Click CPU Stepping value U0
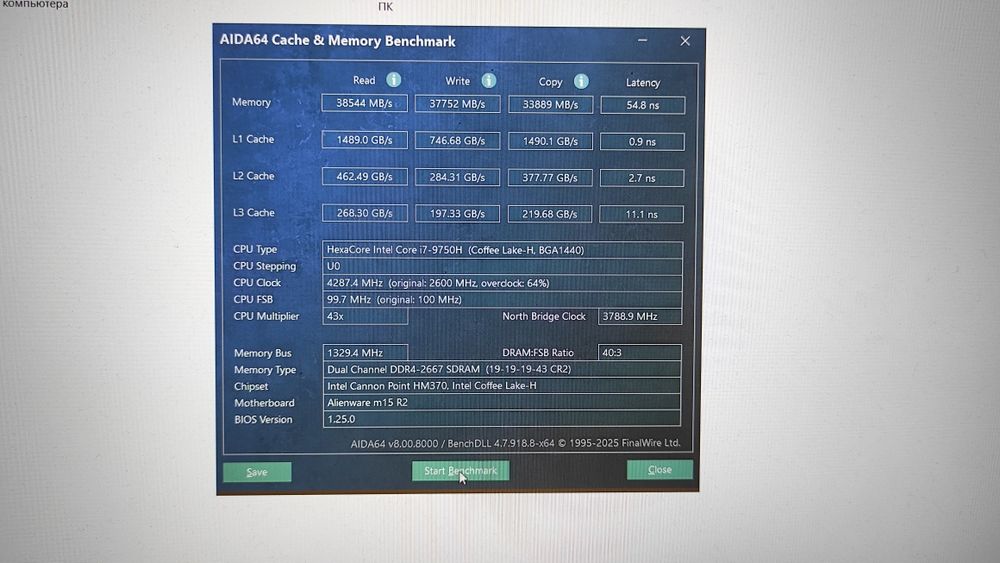The image size is (1000, 563). [x=503, y=267]
